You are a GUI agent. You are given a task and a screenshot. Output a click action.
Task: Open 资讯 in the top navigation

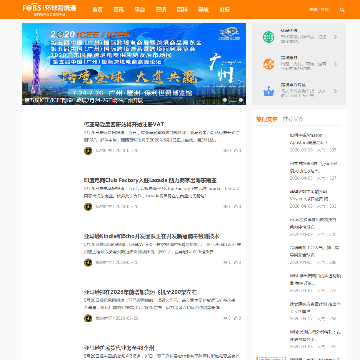coord(118,10)
